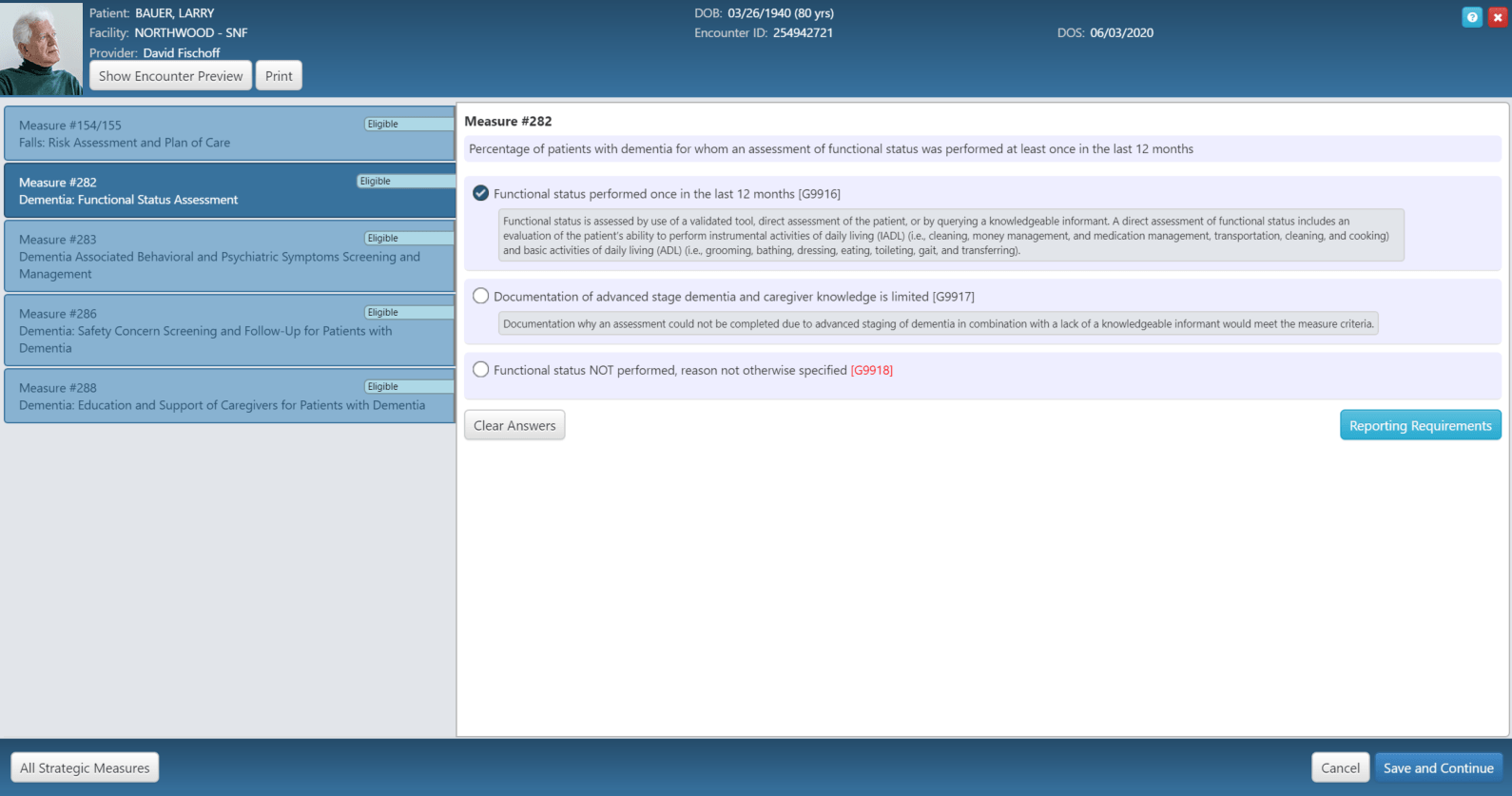Print the encounter
The height and width of the screenshot is (796, 1512).
[x=279, y=76]
